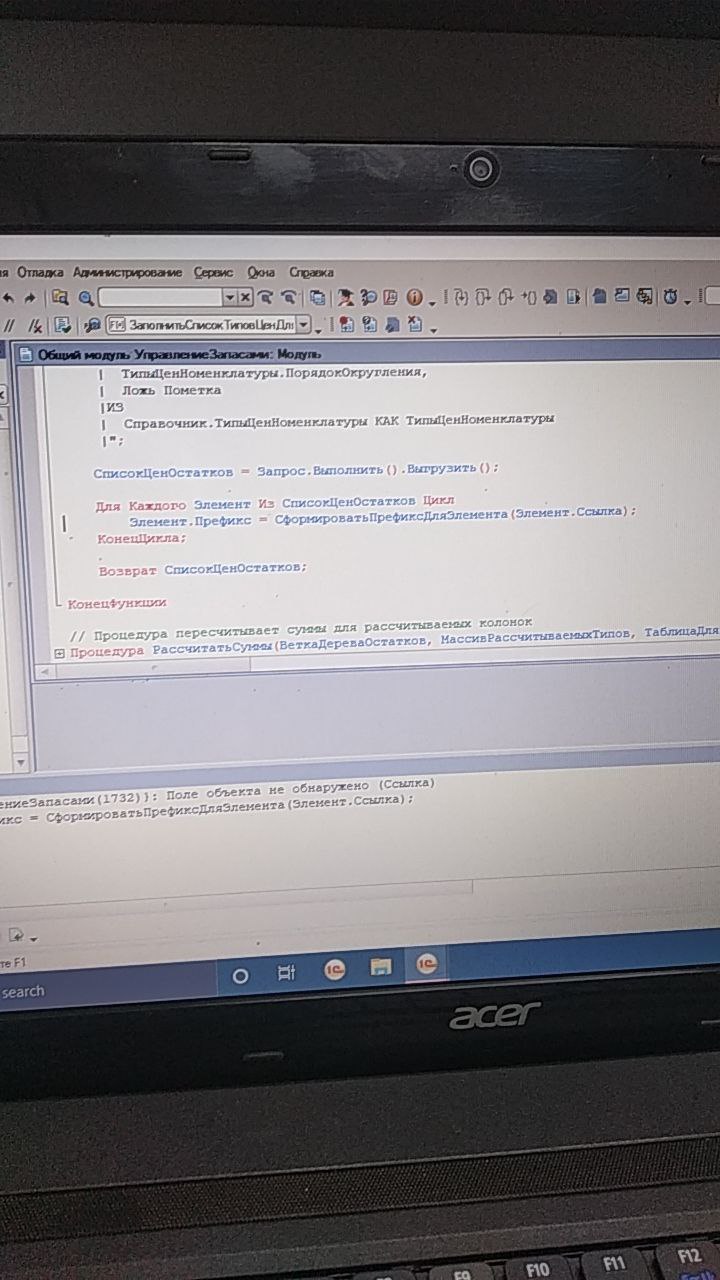Click the first icon right of the procedure dropdown
Image resolution: width=720 pixels, height=1280 pixels.
click(x=346, y=325)
